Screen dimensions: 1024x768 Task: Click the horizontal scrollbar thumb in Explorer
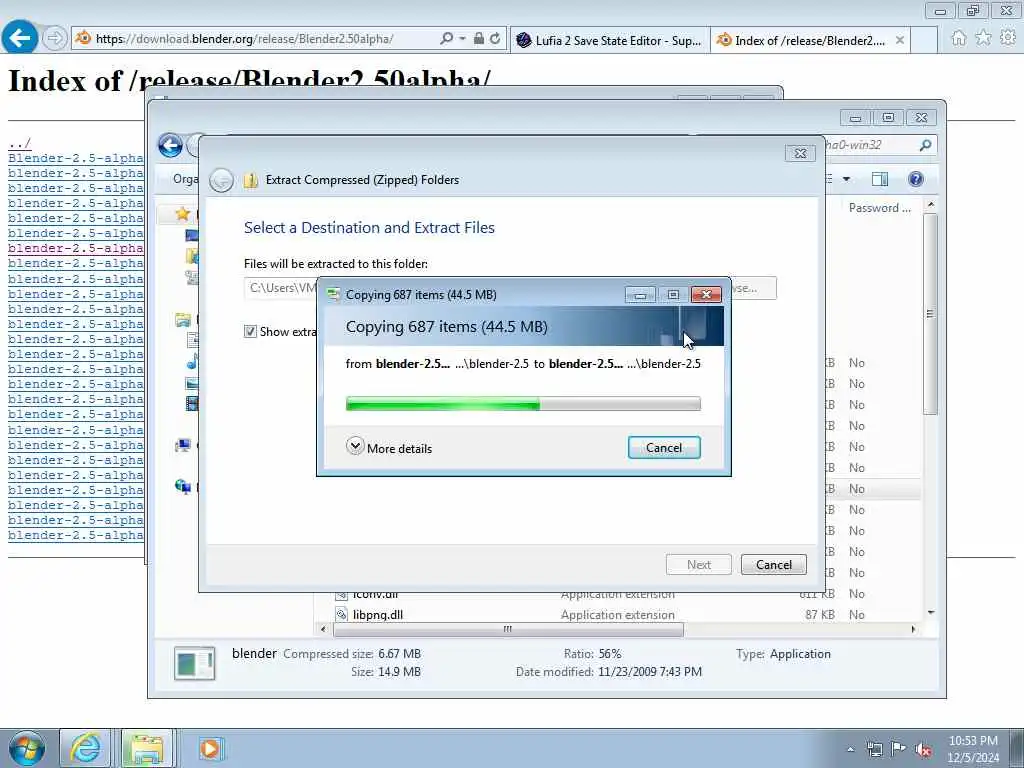(508, 629)
